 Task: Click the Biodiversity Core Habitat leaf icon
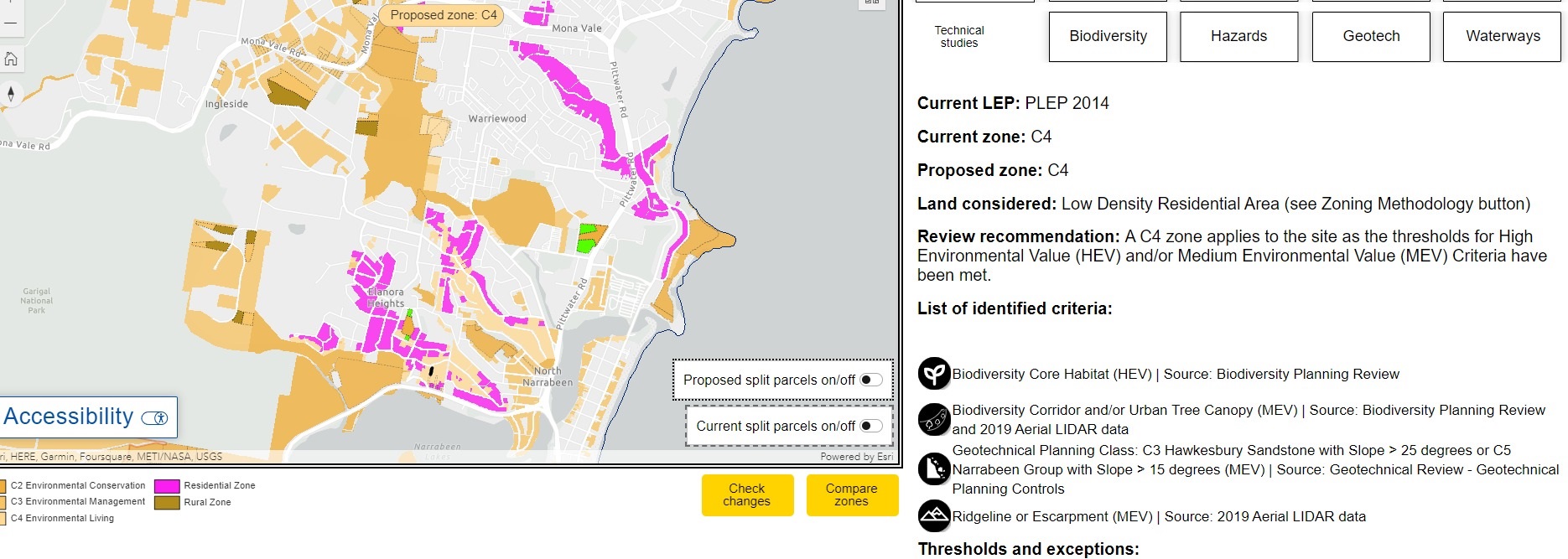tap(933, 374)
